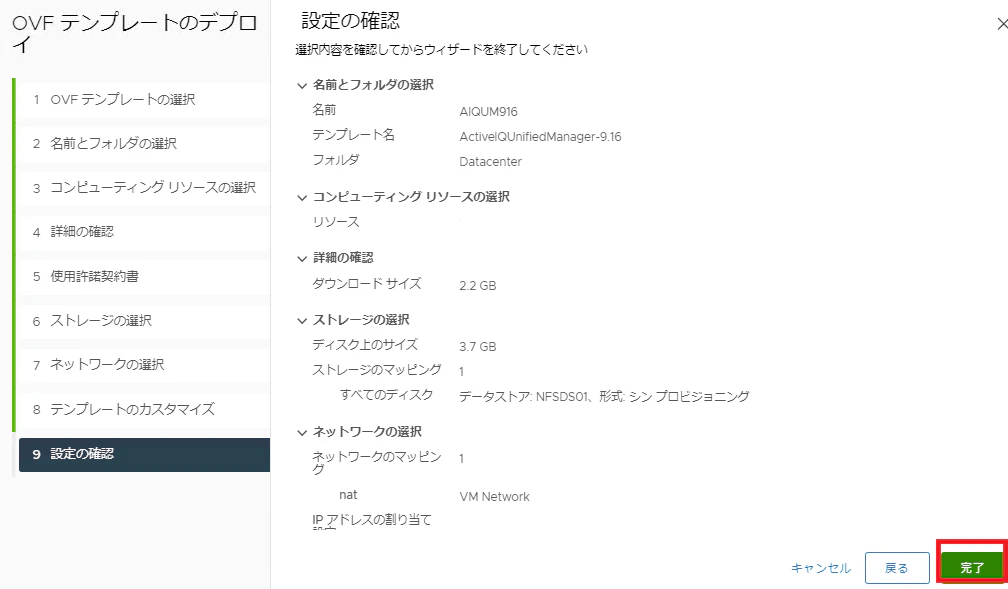Select the folder value Datacenter

[x=490, y=162]
